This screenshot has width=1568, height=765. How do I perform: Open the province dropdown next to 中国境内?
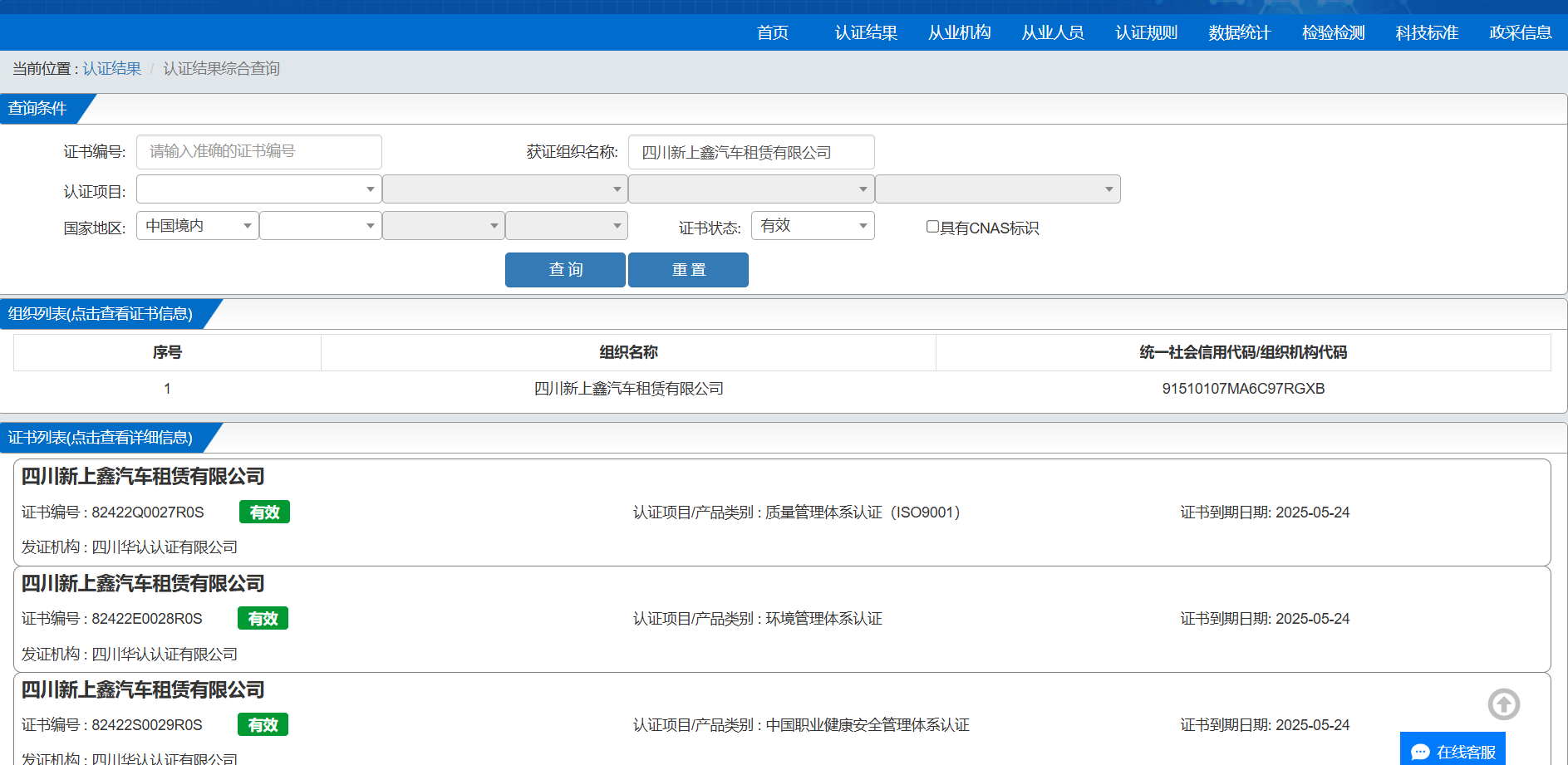pos(321,226)
